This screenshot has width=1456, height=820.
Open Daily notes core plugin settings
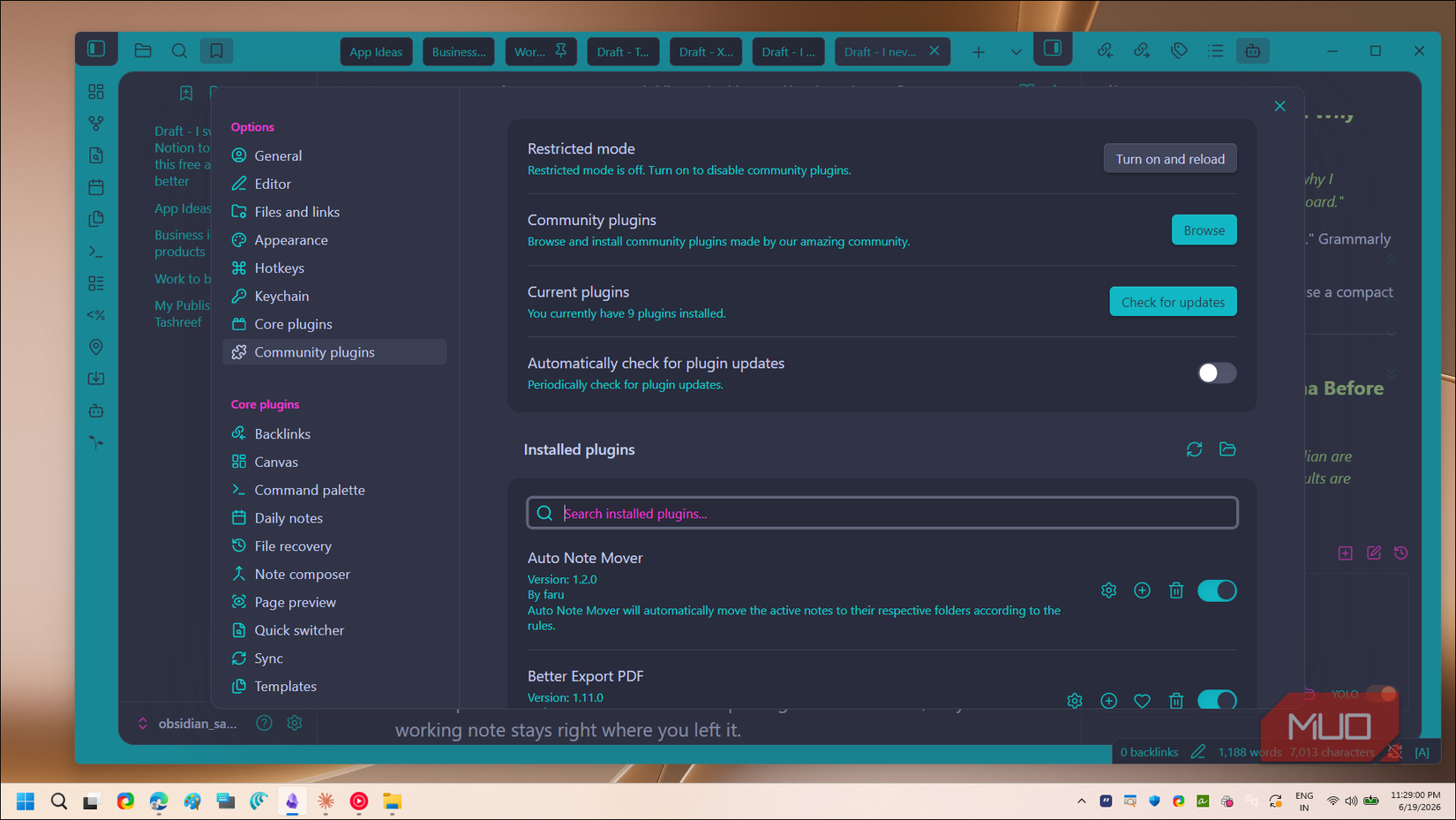coord(334,518)
